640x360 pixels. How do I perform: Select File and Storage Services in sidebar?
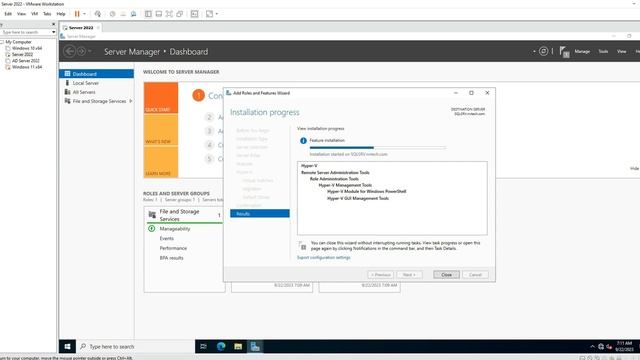(x=96, y=101)
